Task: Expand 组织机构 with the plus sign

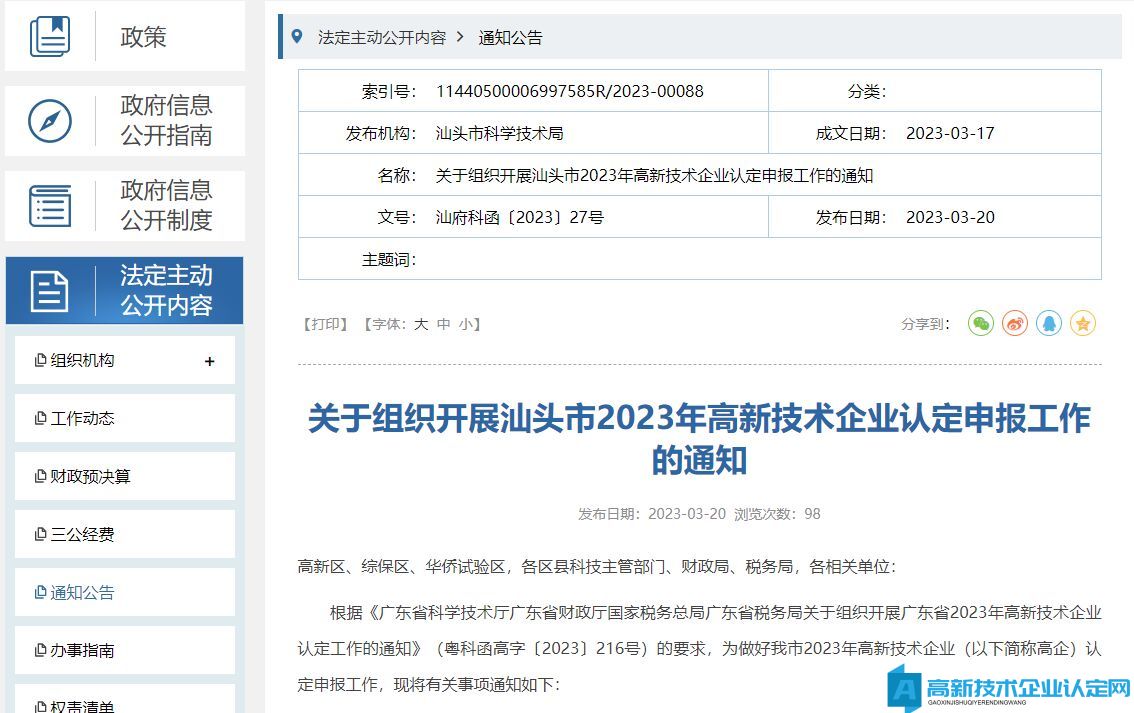Action: (209, 361)
